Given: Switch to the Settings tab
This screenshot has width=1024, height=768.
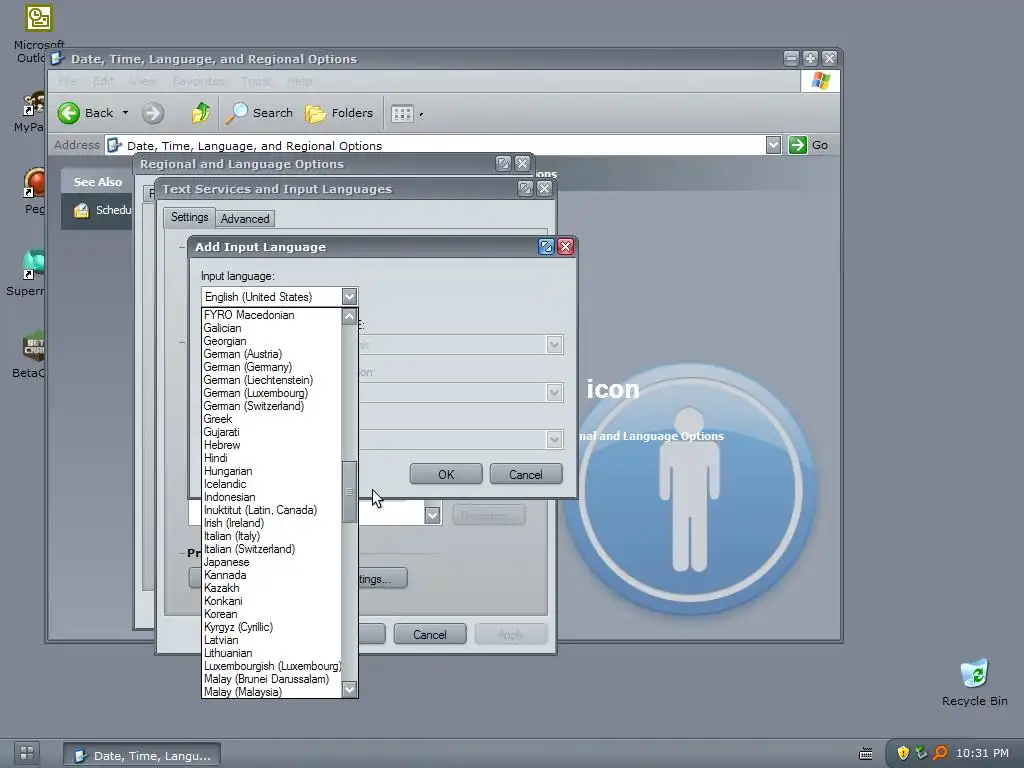Looking at the screenshot, I should tap(189, 217).
